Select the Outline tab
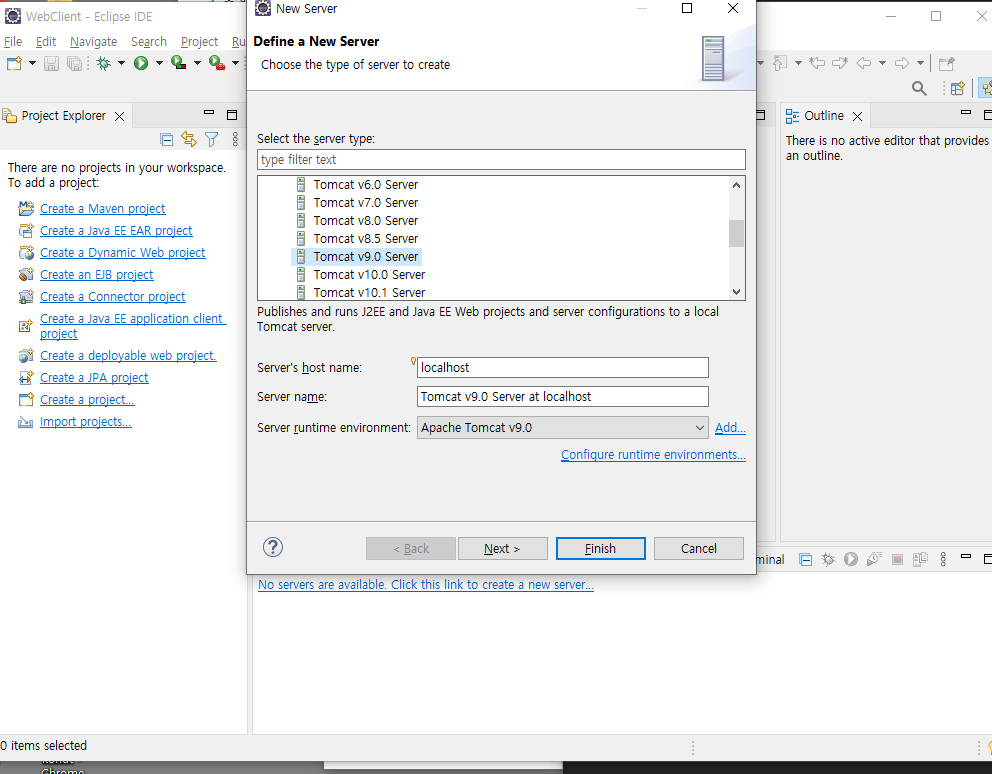 tap(823, 116)
